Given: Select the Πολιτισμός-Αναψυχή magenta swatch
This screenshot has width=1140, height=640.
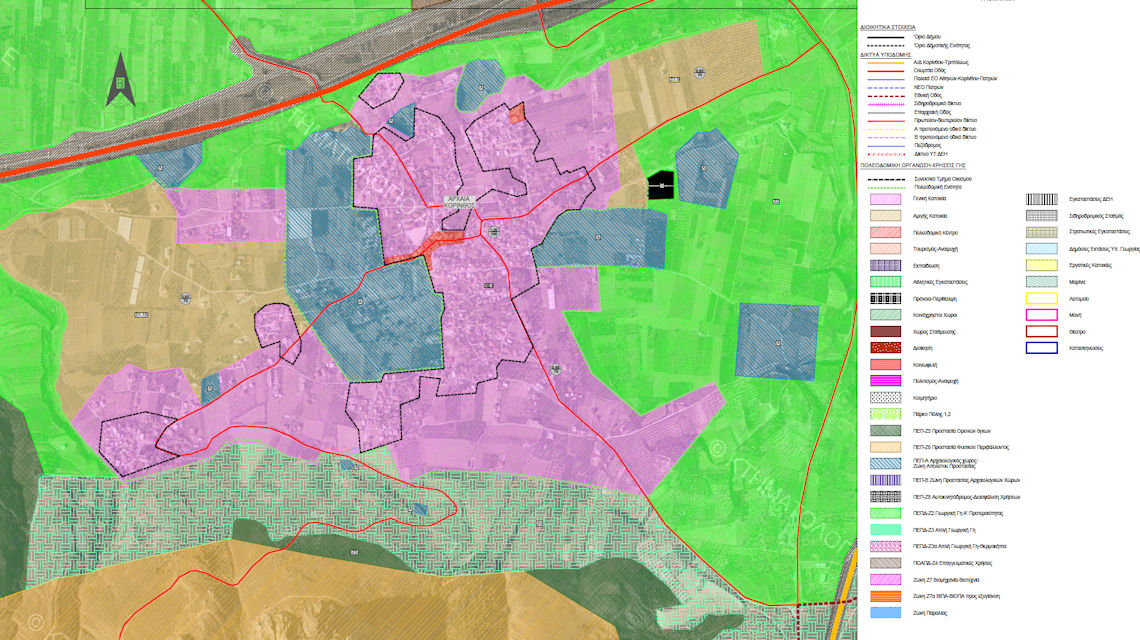Looking at the screenshot, I should [x=886, y=381].
